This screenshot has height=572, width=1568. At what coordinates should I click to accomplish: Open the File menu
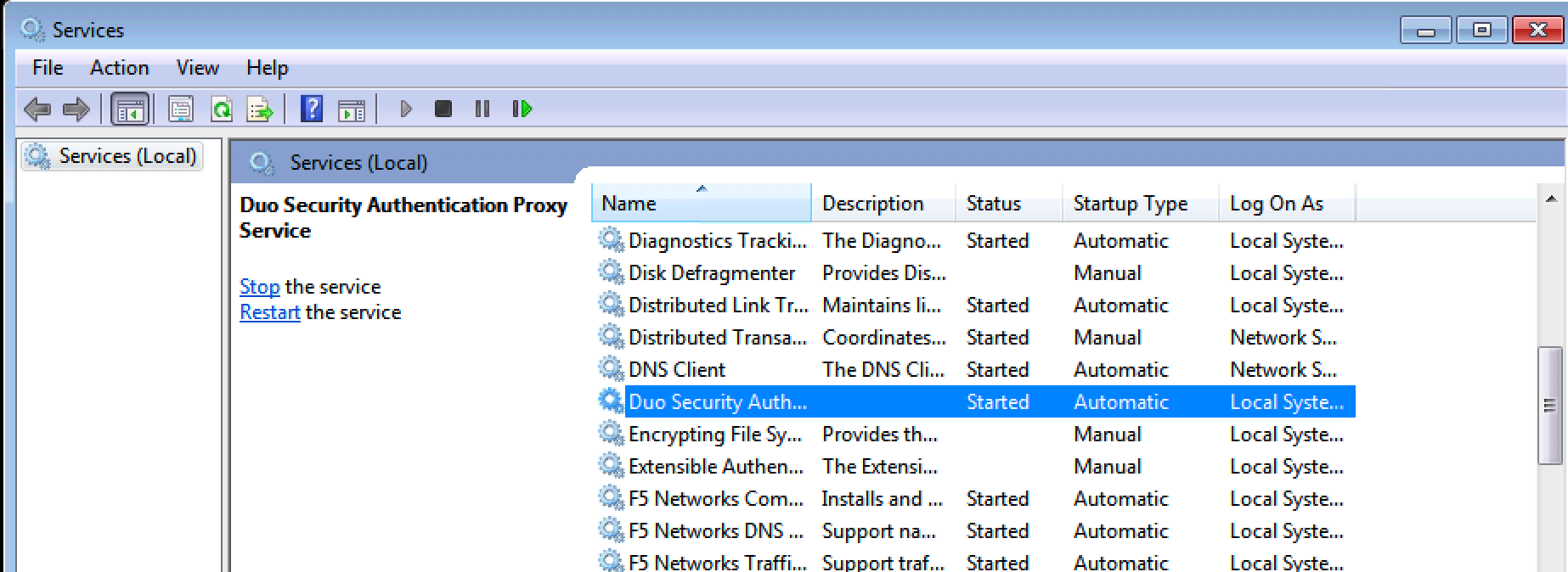click(48, 68)
